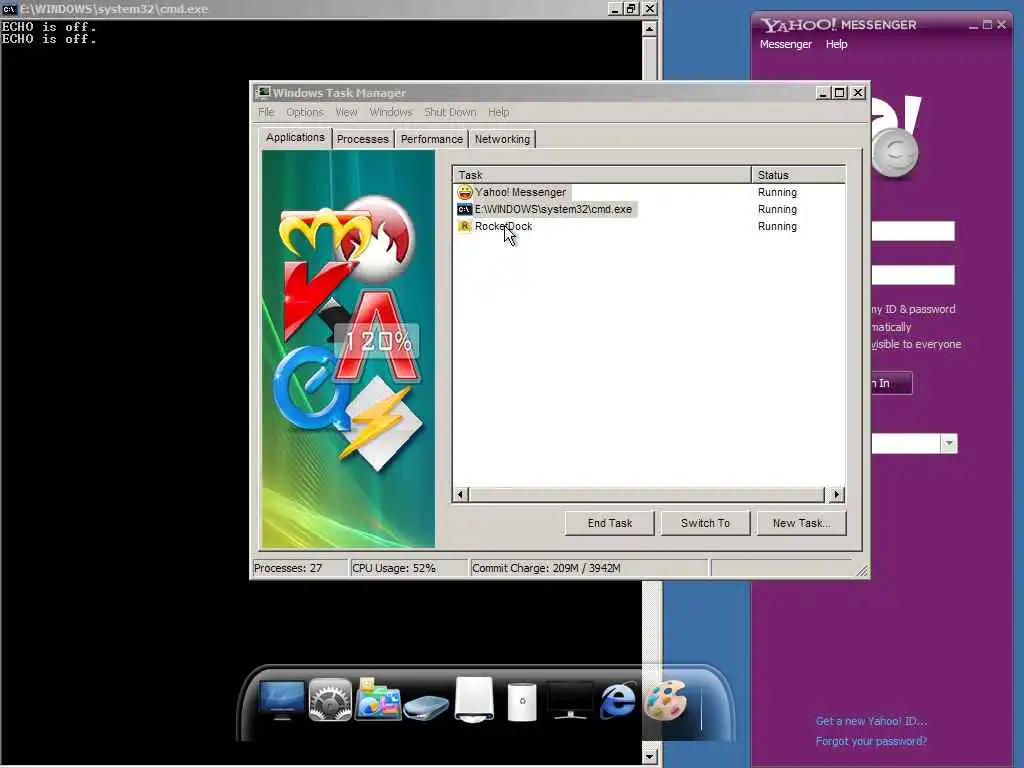1024x768 pixels.
Task: Click the New Task... button
Action: point(801,523)
